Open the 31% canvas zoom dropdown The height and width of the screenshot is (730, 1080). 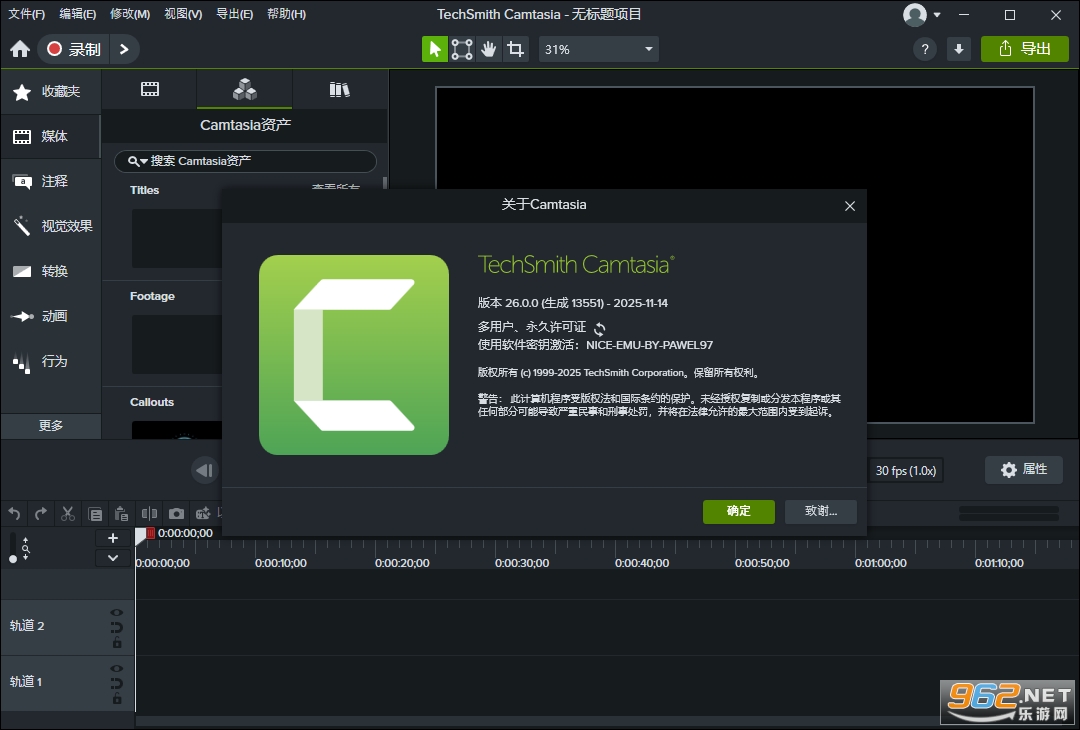(x=599, y=49)
